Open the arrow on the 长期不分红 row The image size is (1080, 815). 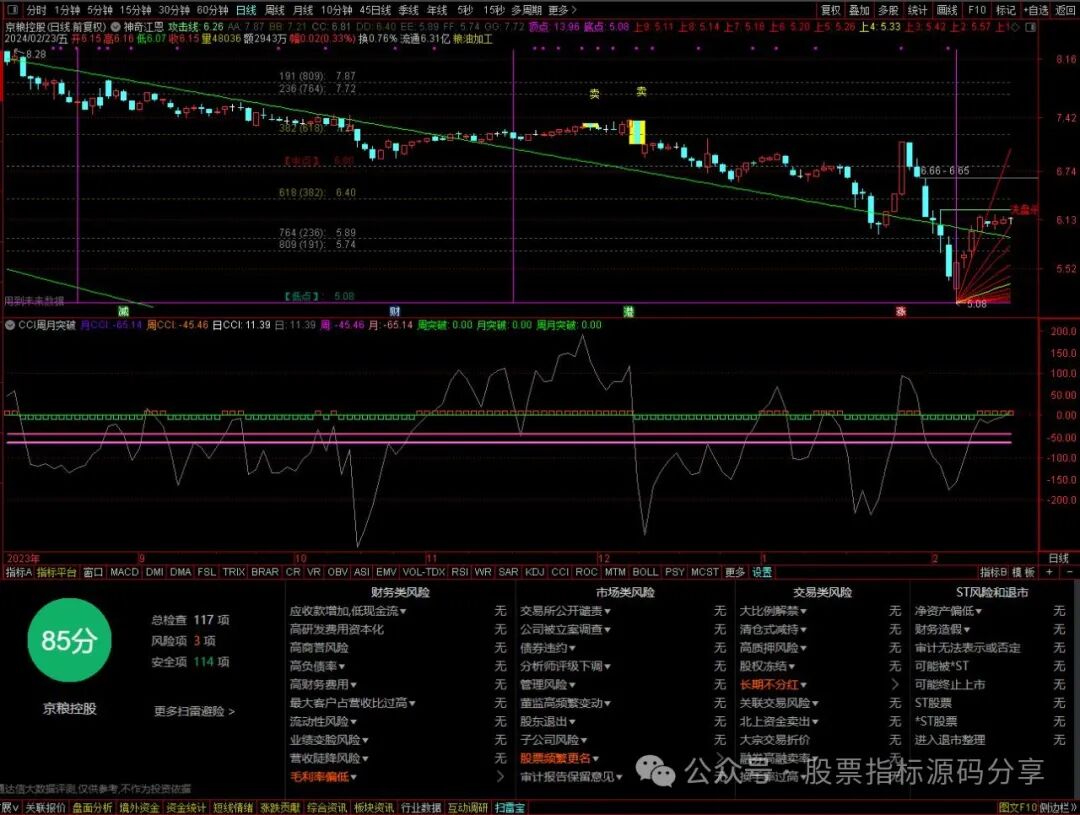[x=895, y=685]
